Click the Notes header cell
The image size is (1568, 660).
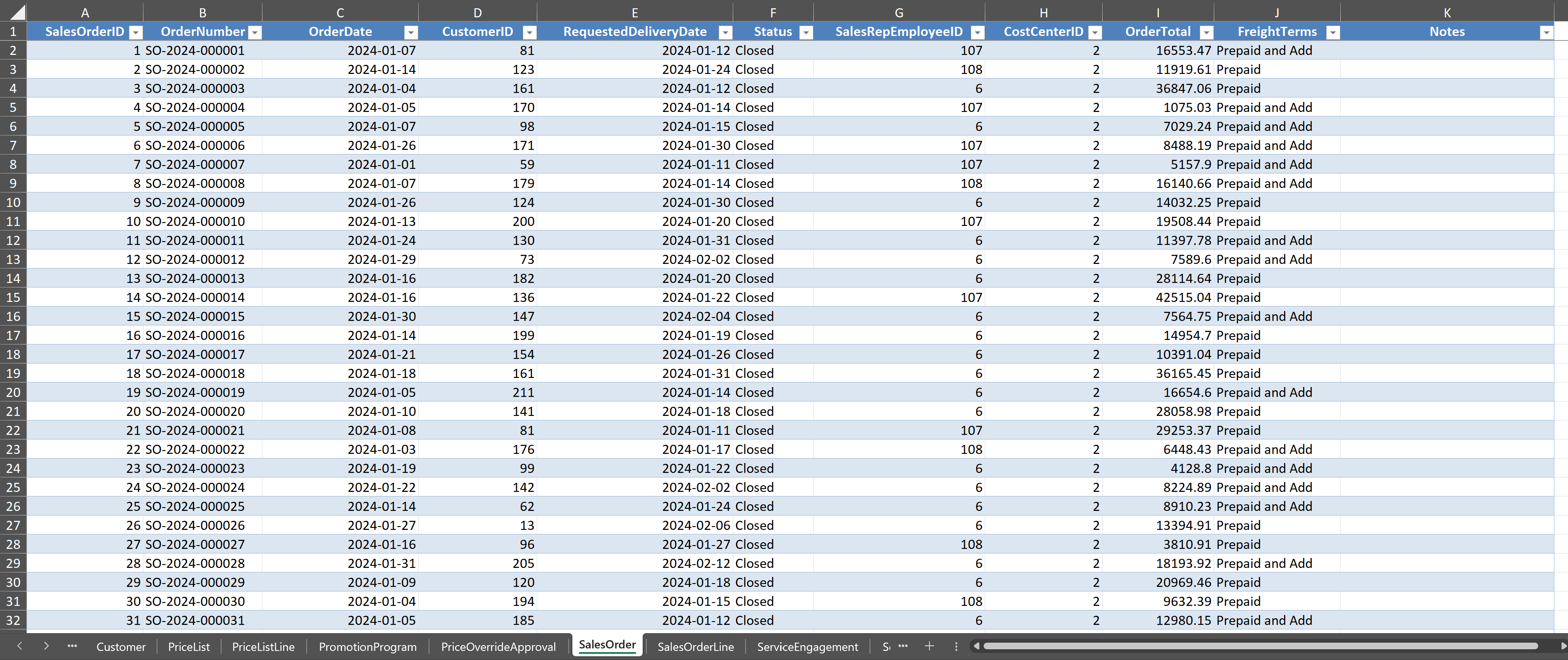pos(1447,32)
